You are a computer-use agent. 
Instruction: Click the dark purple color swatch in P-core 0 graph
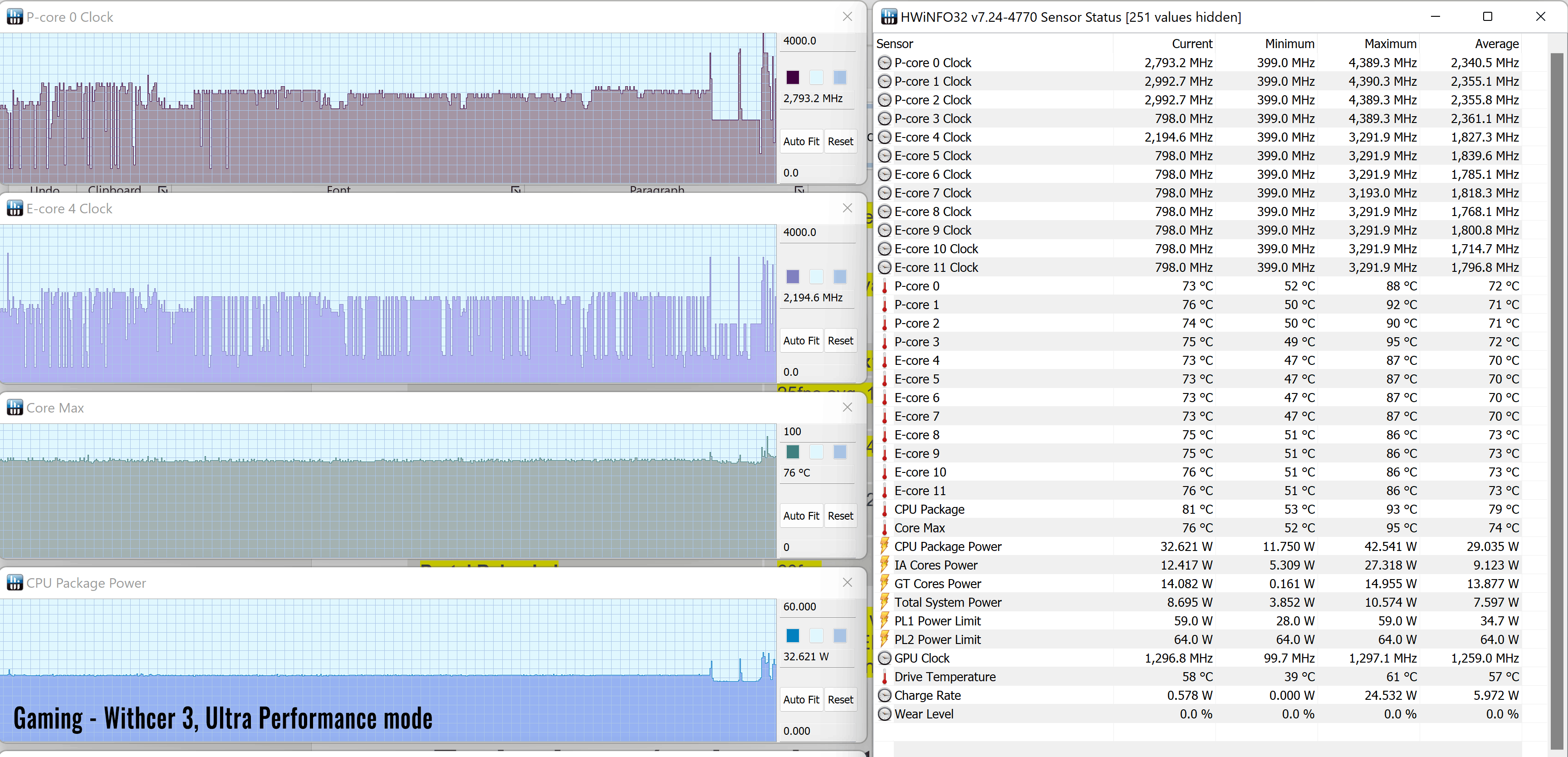coord(793,77)
